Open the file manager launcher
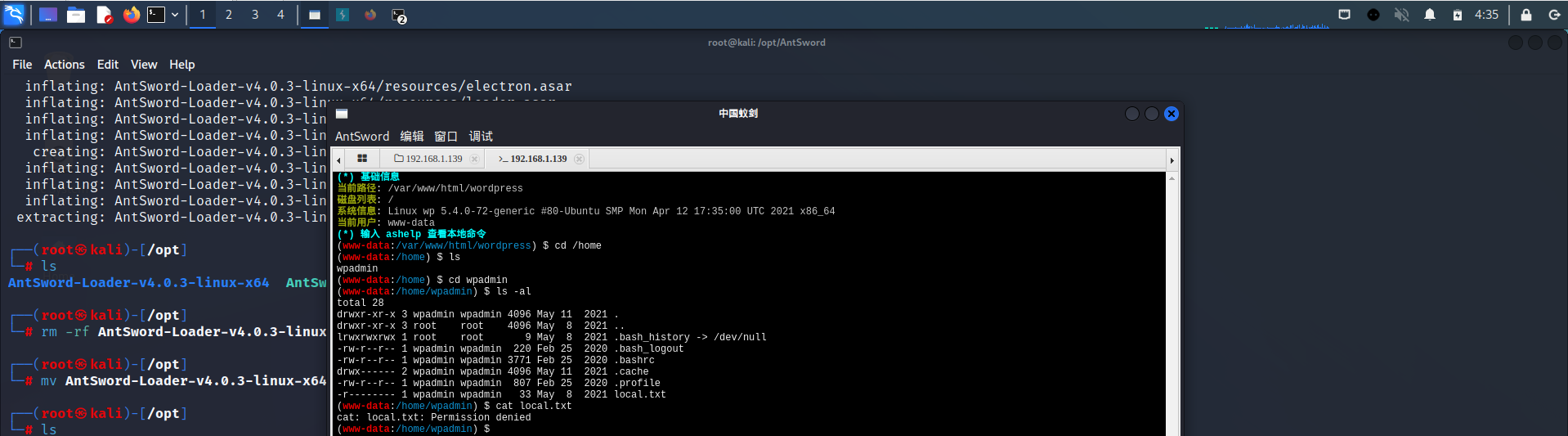This screenshot has height=436, width=1568. [76, 15]
